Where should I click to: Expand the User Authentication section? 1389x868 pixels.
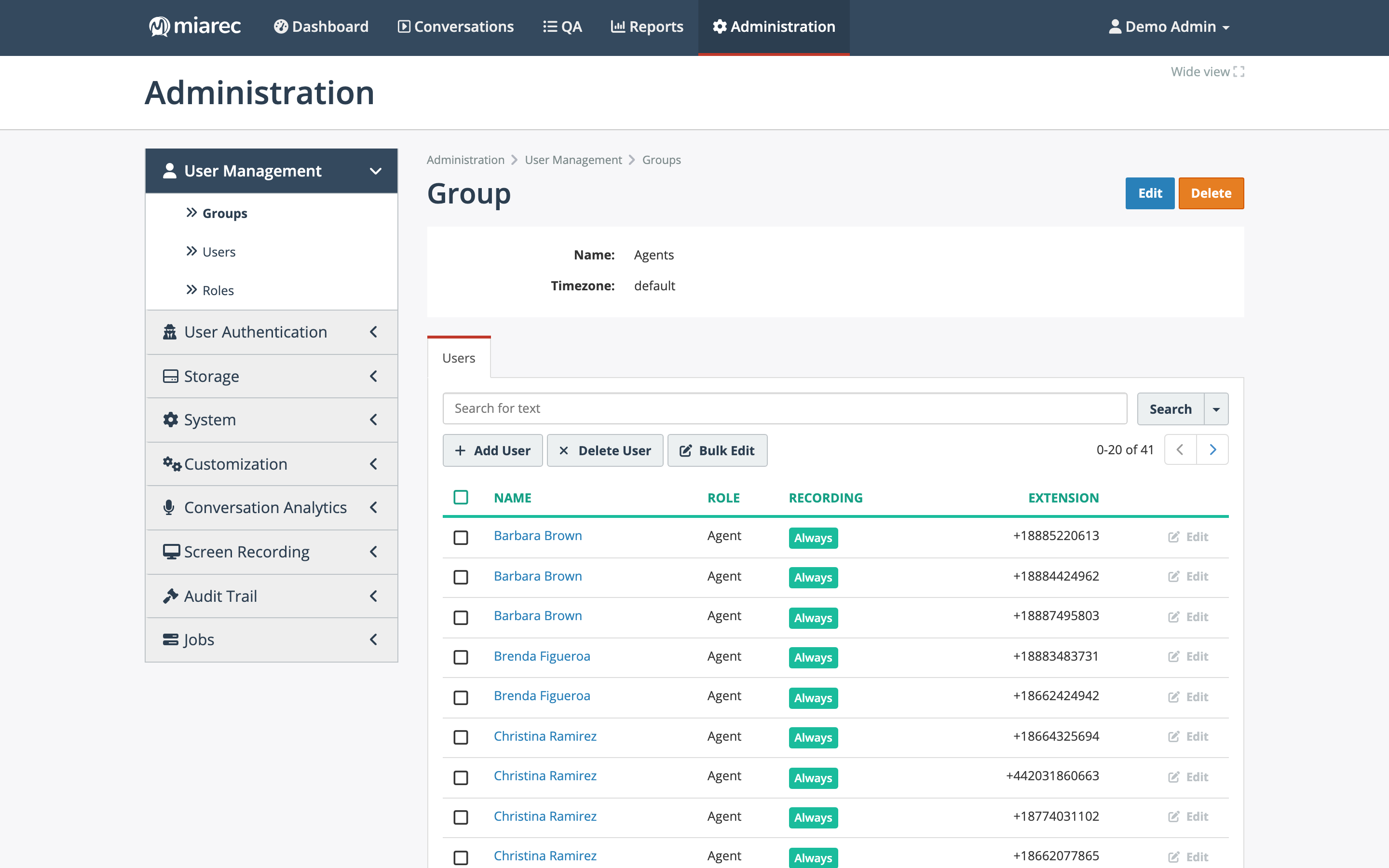[x=272, y=332]
